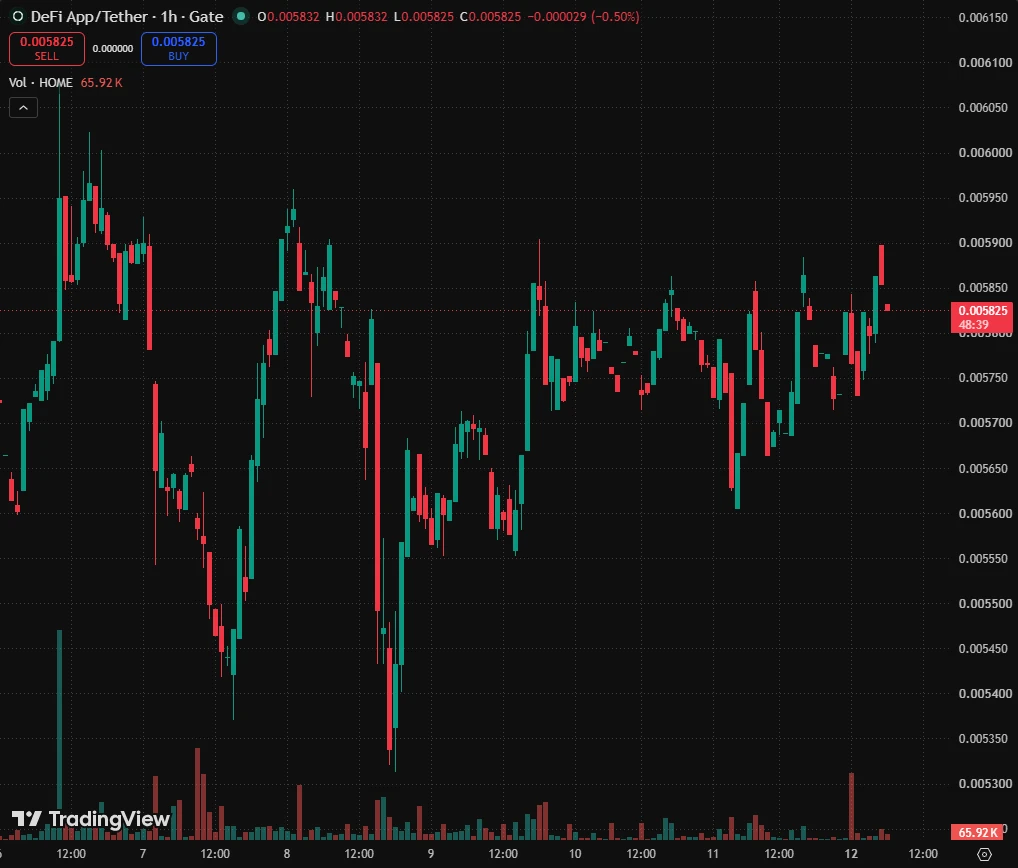Click the date label 9 on the time axis
The height and width of the screenshot is (868, 1018).
coord(430,854)
